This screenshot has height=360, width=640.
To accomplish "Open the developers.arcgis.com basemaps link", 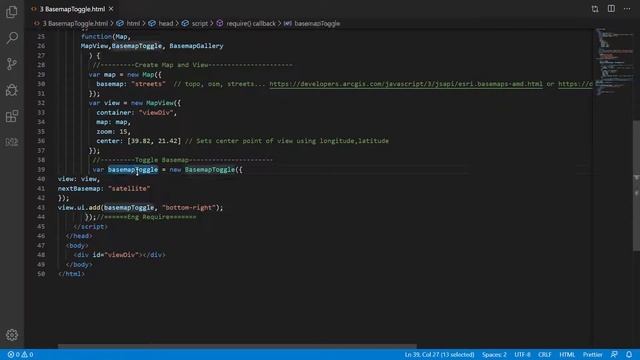I will point(406,84).
